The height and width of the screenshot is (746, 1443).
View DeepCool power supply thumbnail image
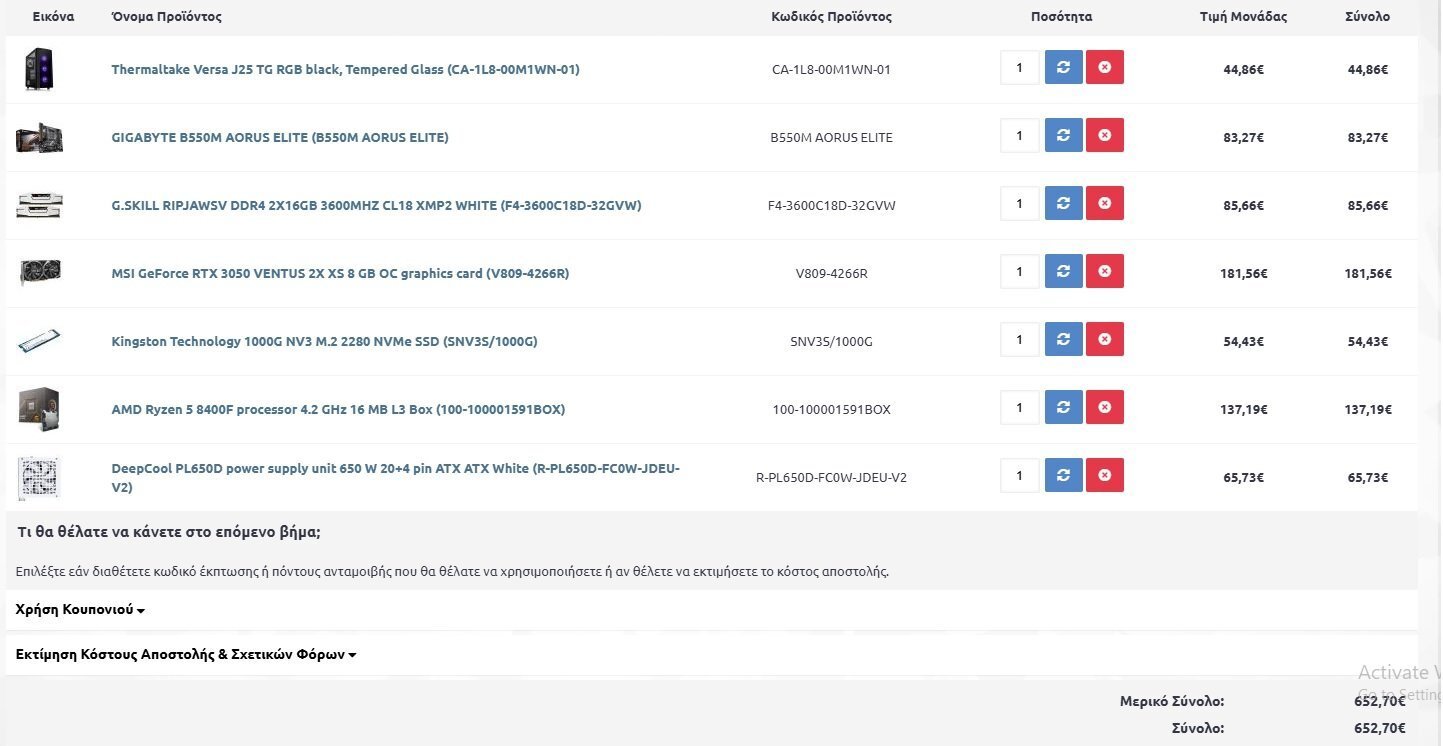[x=39, y=478]
